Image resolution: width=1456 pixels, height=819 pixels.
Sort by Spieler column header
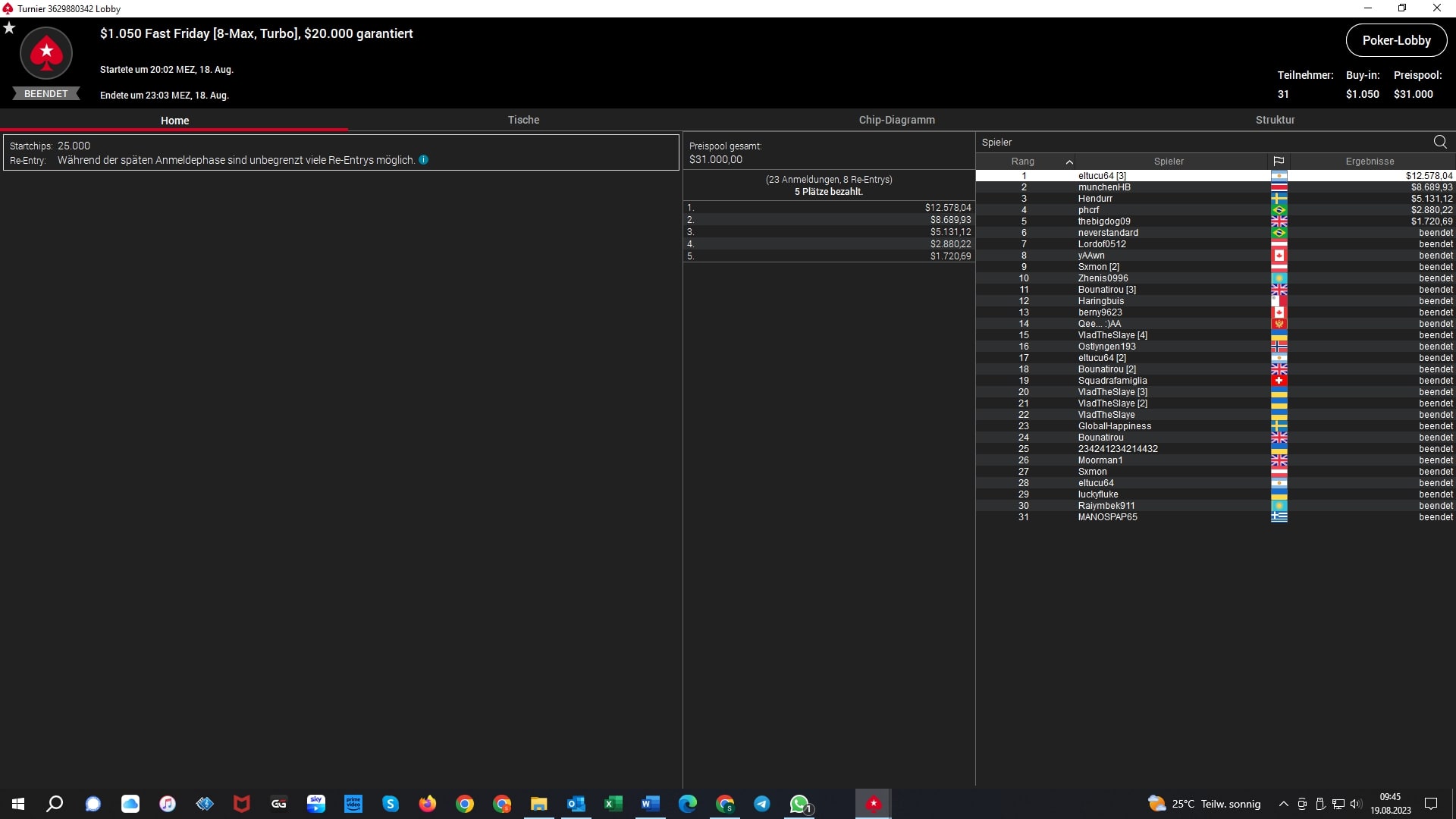(x=1169, y=162)
